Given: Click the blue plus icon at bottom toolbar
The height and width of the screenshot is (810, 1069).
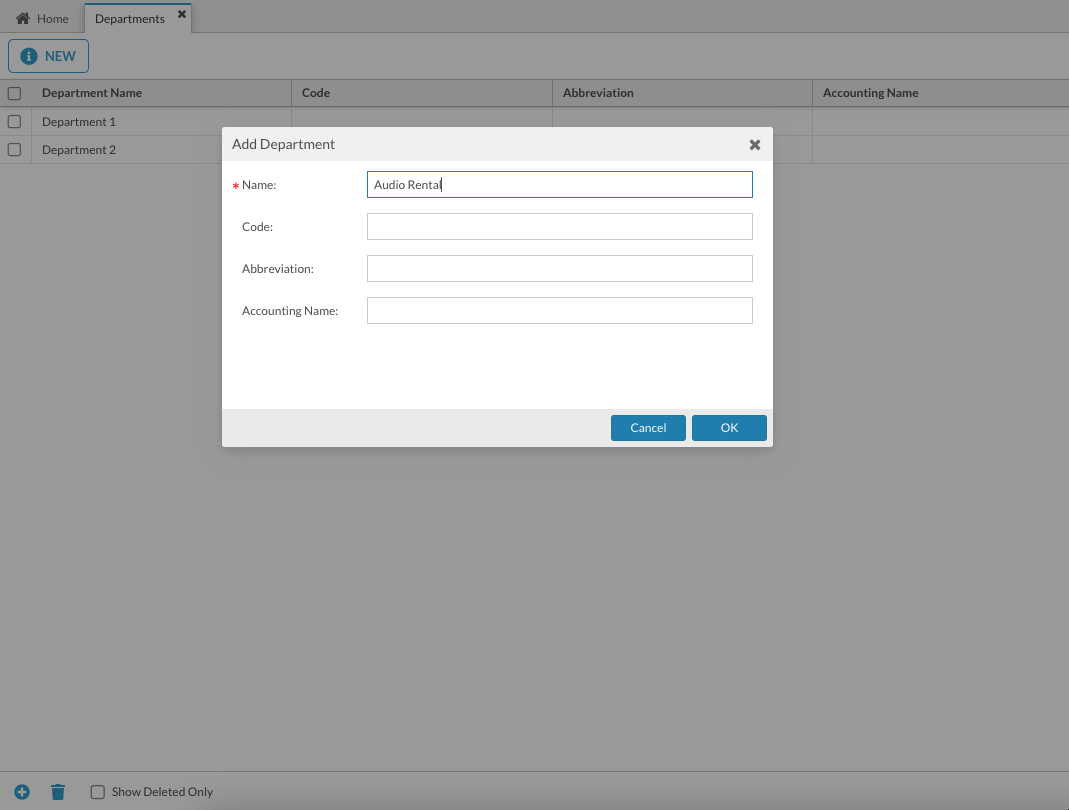Looking at the screenshot, I should [22, 791].
